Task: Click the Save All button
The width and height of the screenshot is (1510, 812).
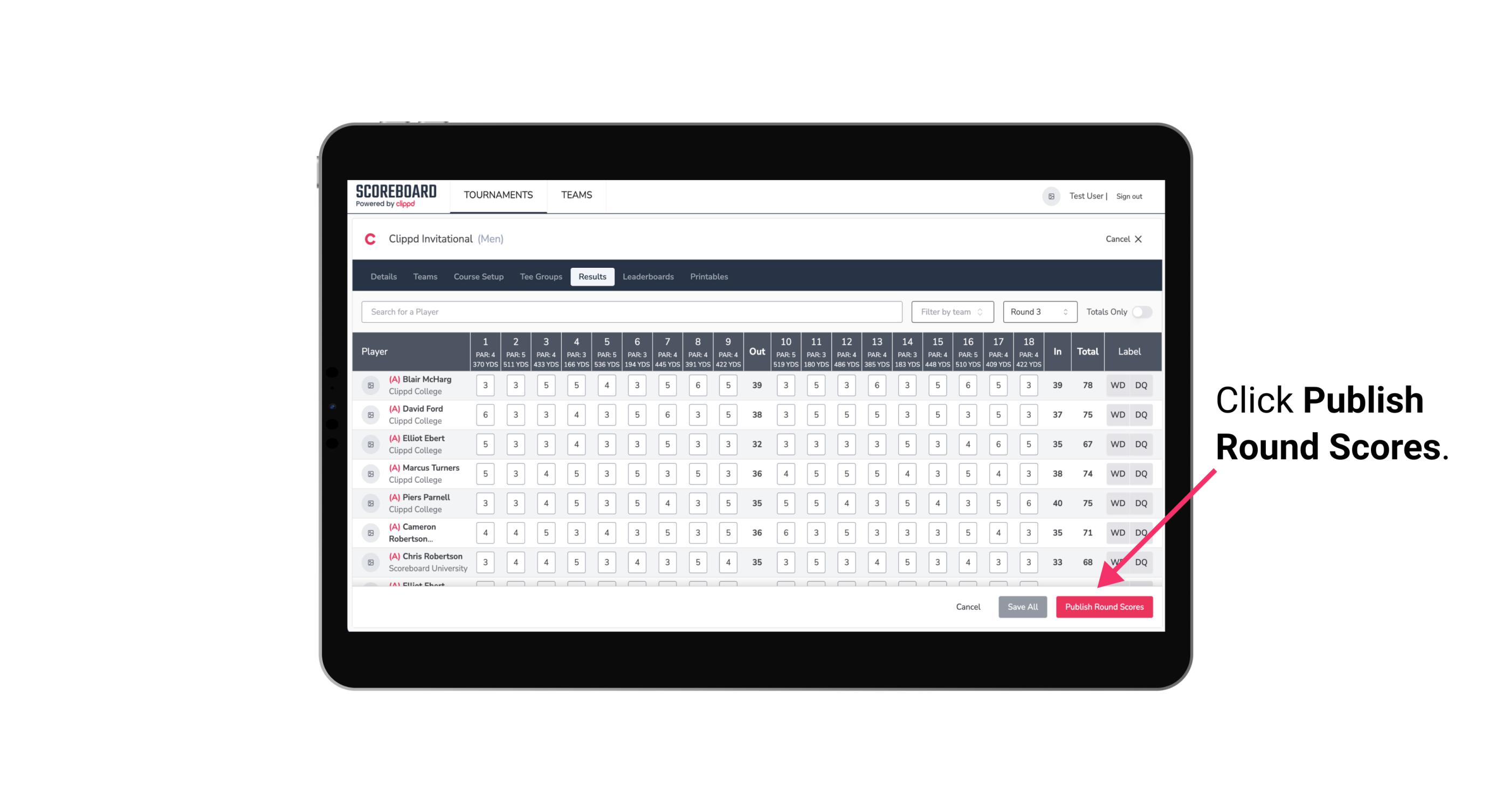Action: click(1023, 605)
